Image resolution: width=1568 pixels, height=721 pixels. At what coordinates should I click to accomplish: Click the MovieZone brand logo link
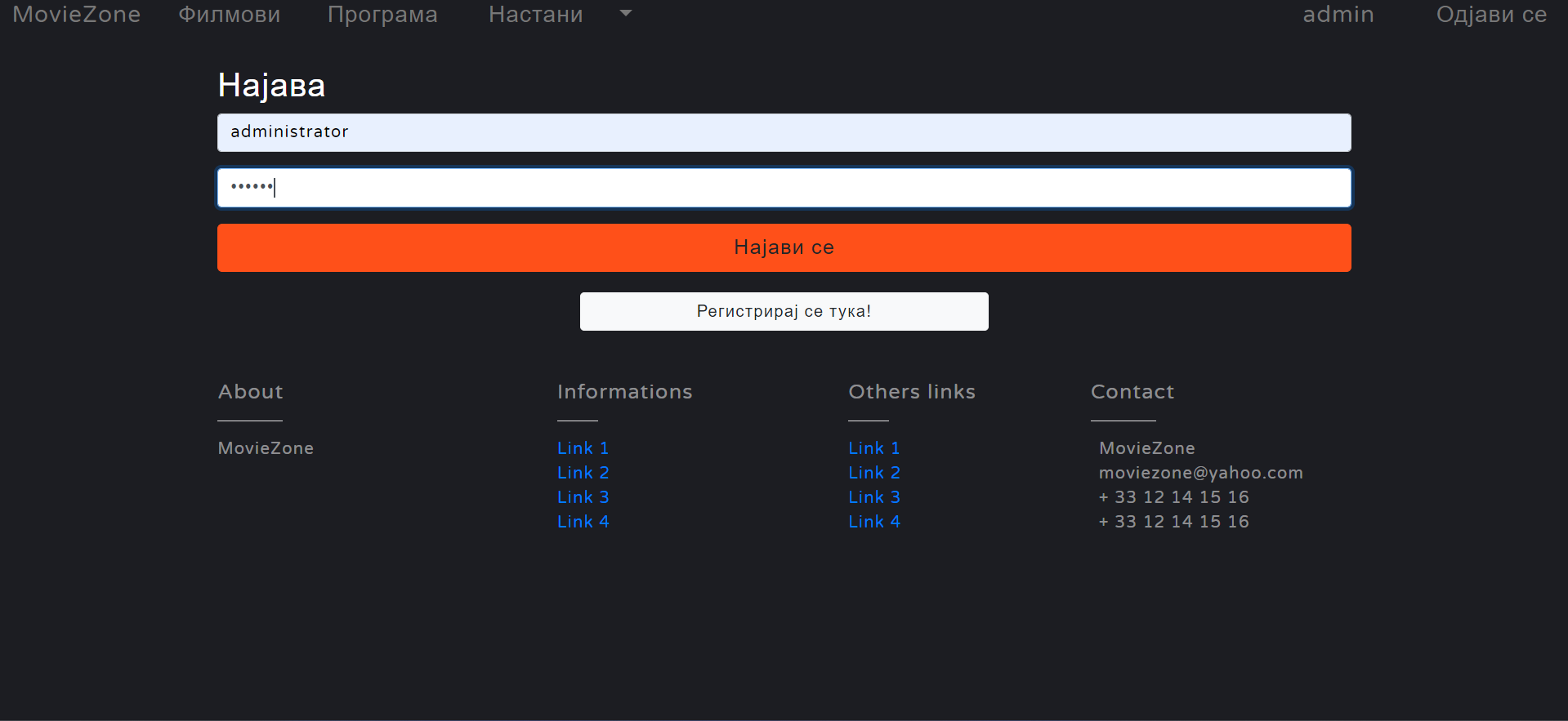(76, 15)
